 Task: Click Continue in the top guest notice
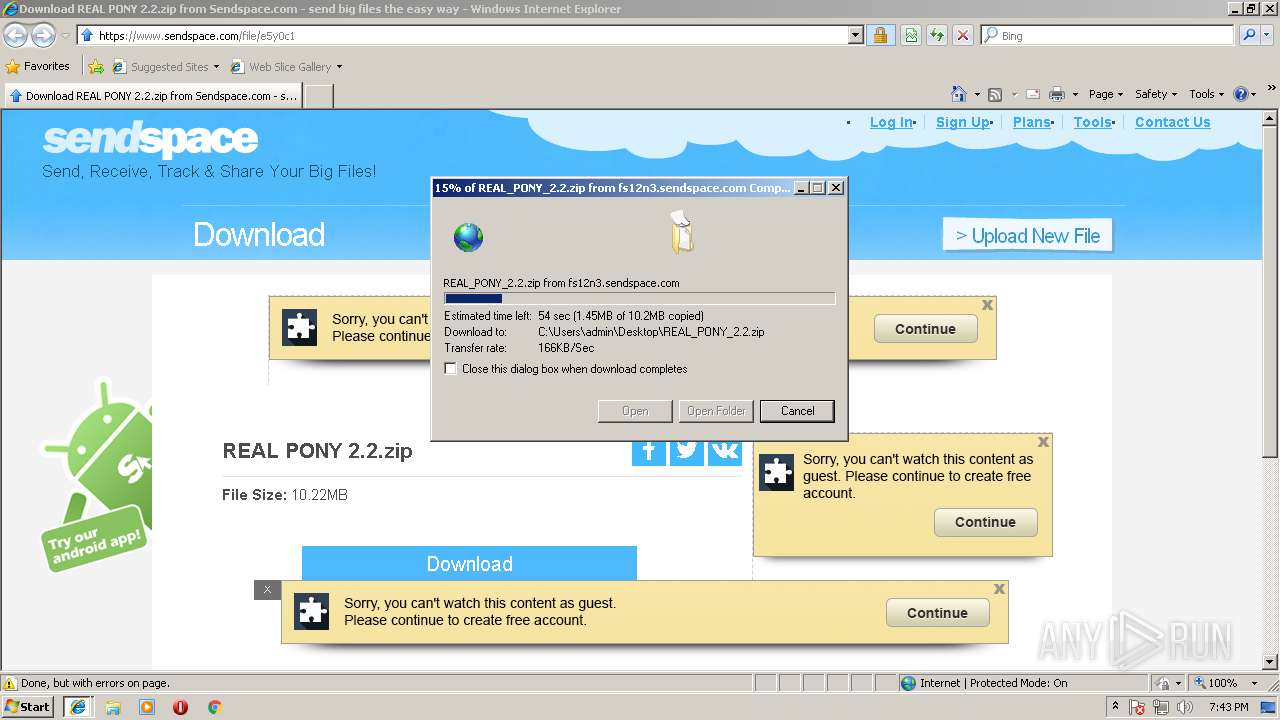925,329
